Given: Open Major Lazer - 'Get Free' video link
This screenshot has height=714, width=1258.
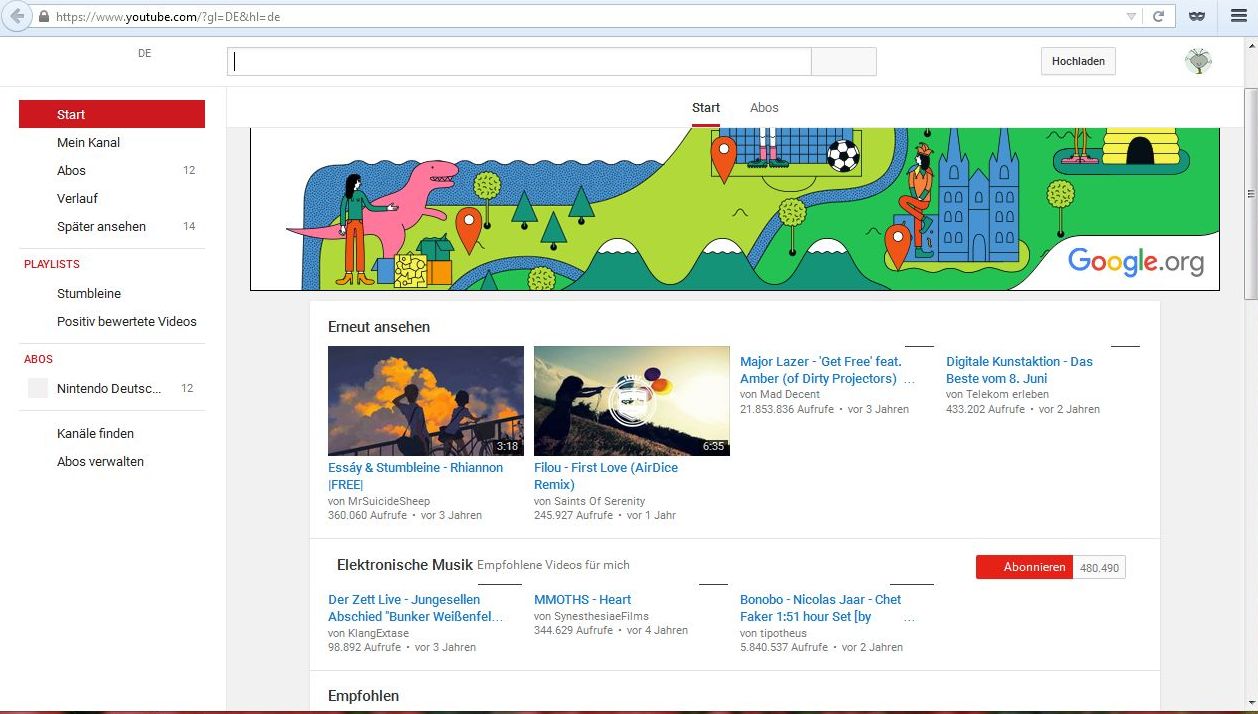Looking at the screenshot, I should tap(827, 370).
